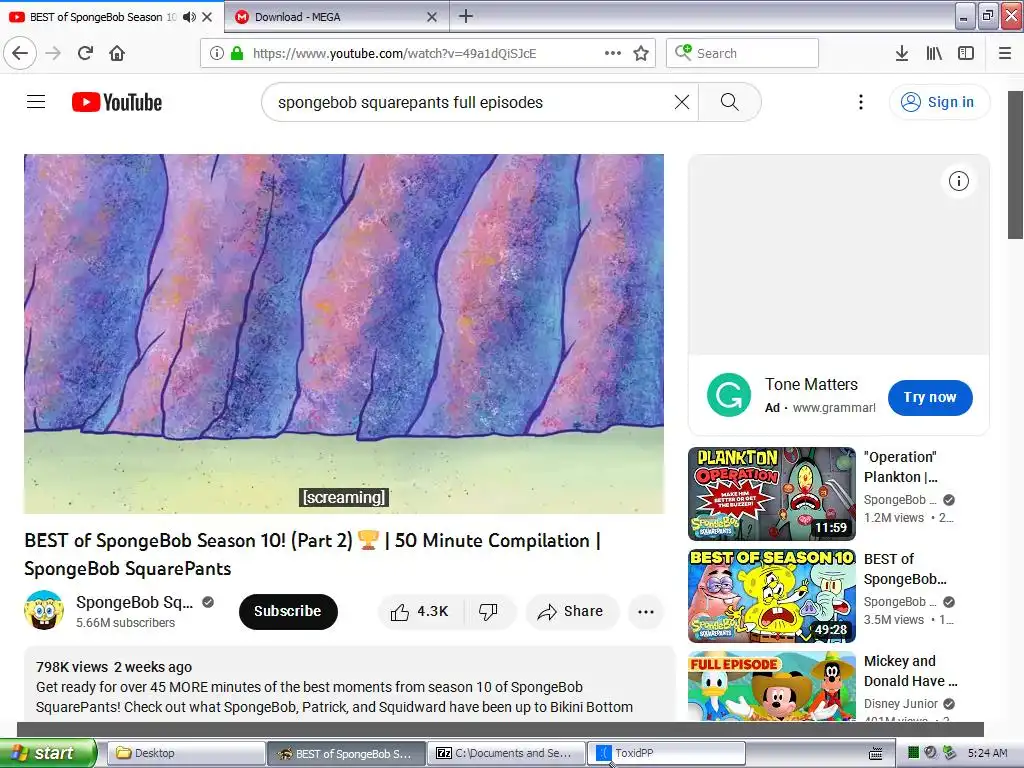The width and height of the screenshot is (1024, 768).
Task: Open the Mickey FULL EPISODE thumbnail
Action: 771,686
